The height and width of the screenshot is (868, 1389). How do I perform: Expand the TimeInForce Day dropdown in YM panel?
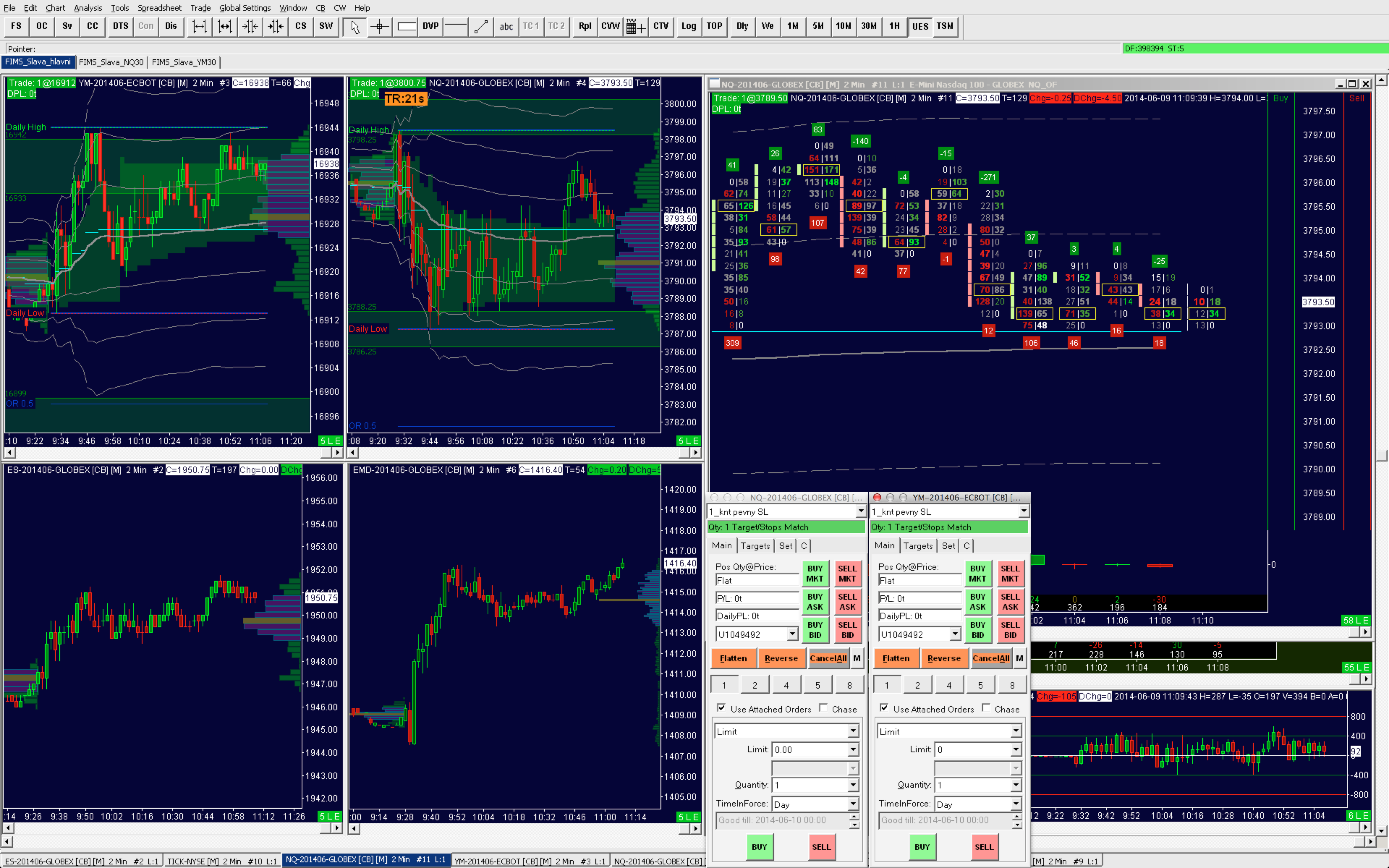(x=1015, y=804)
